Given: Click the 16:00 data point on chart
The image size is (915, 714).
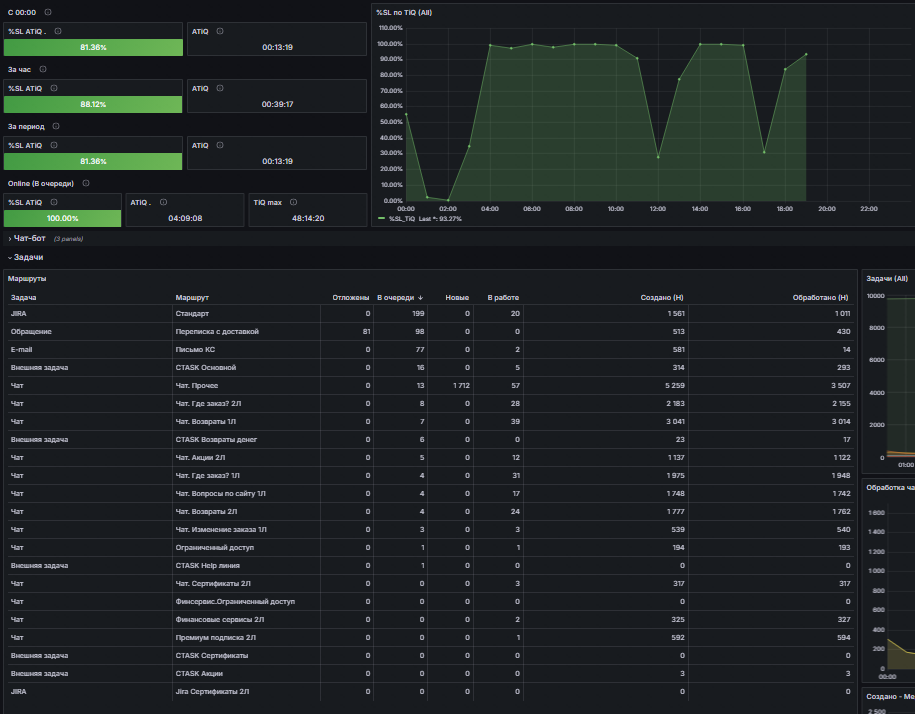Looking at the screenshot, I should point(743,45).
